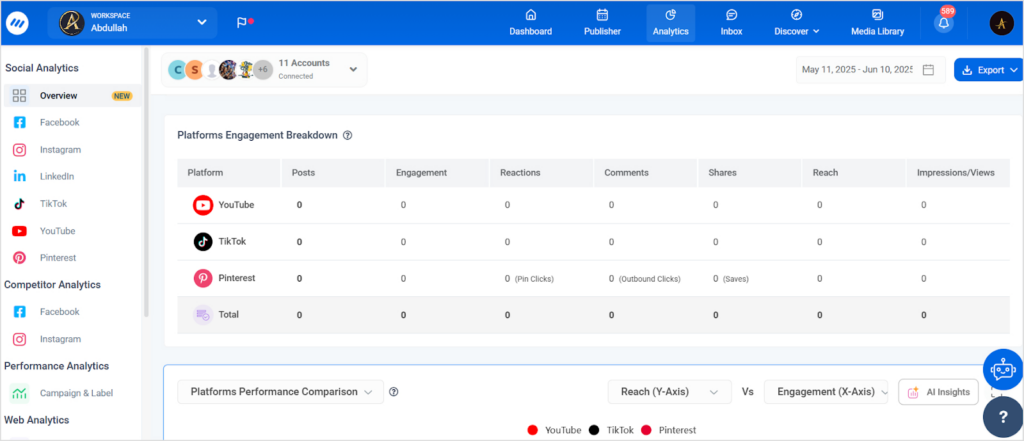Click the 'S' account avatar
This screenshot has width=1024, height=441.
(195, 69)
